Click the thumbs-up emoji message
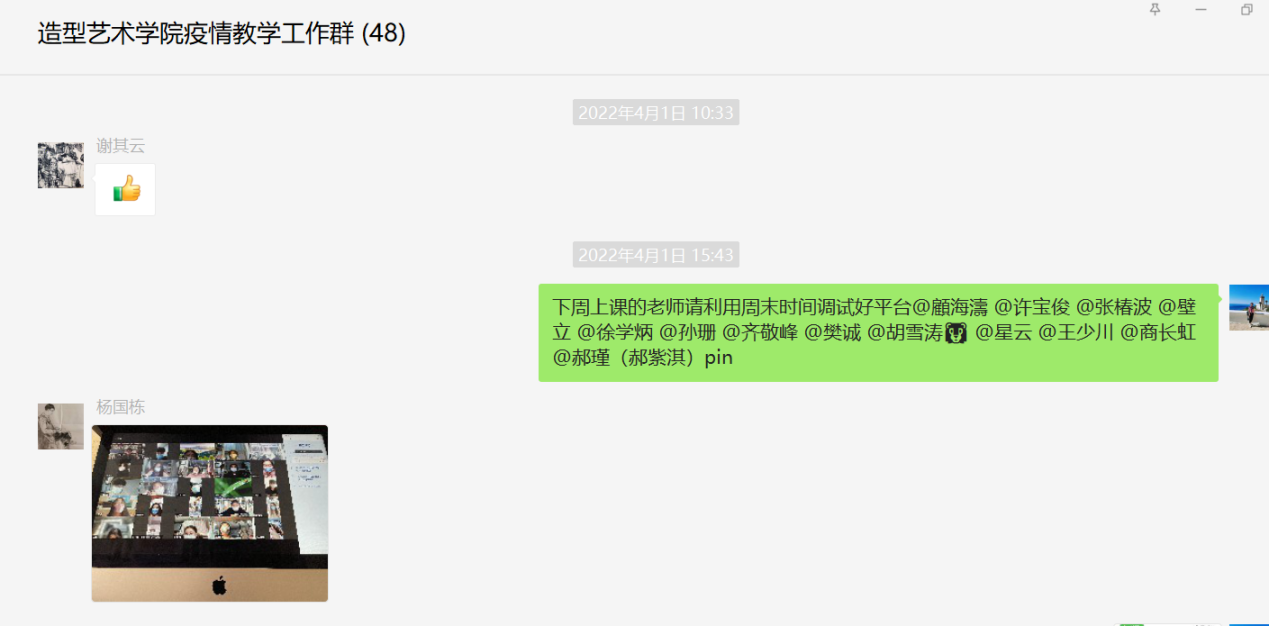 click(126, 189)
